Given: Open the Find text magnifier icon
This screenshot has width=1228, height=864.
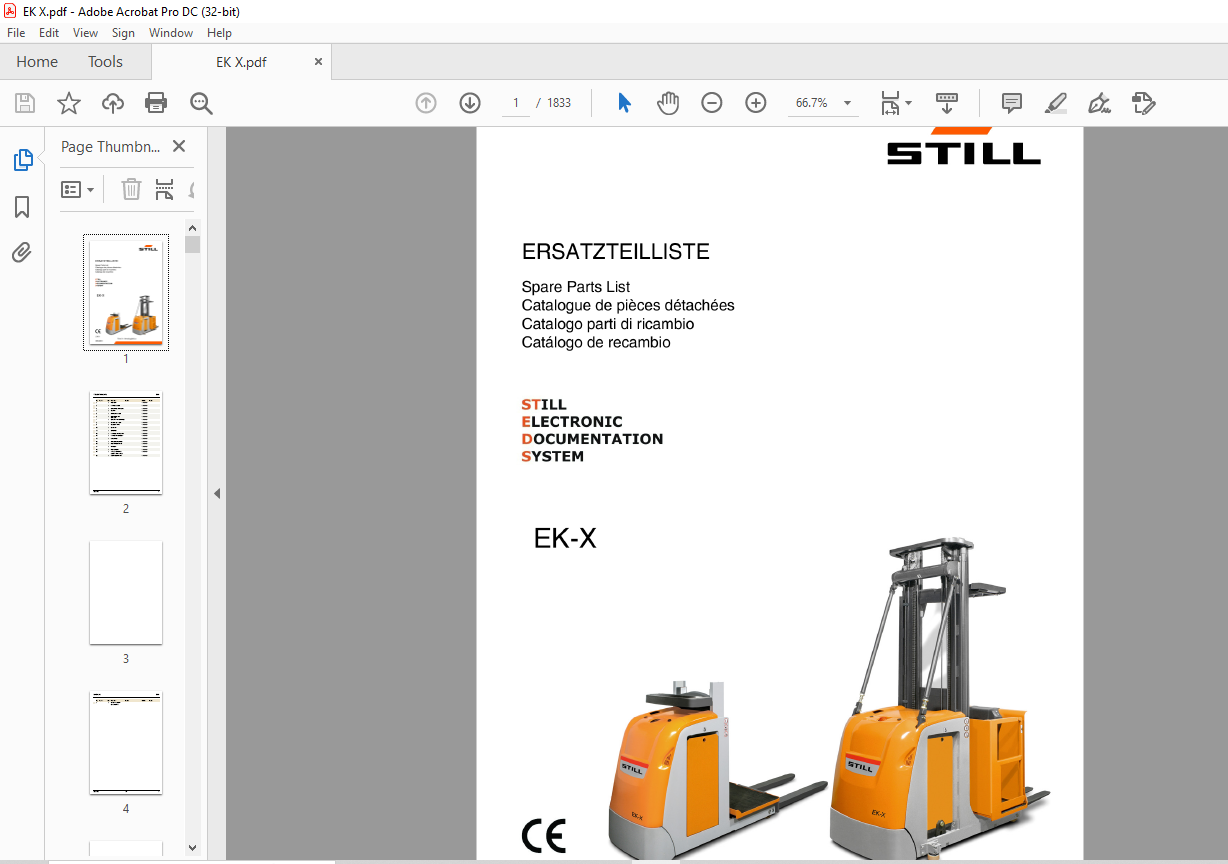Looking at the screenshot, I should (201, 103).
